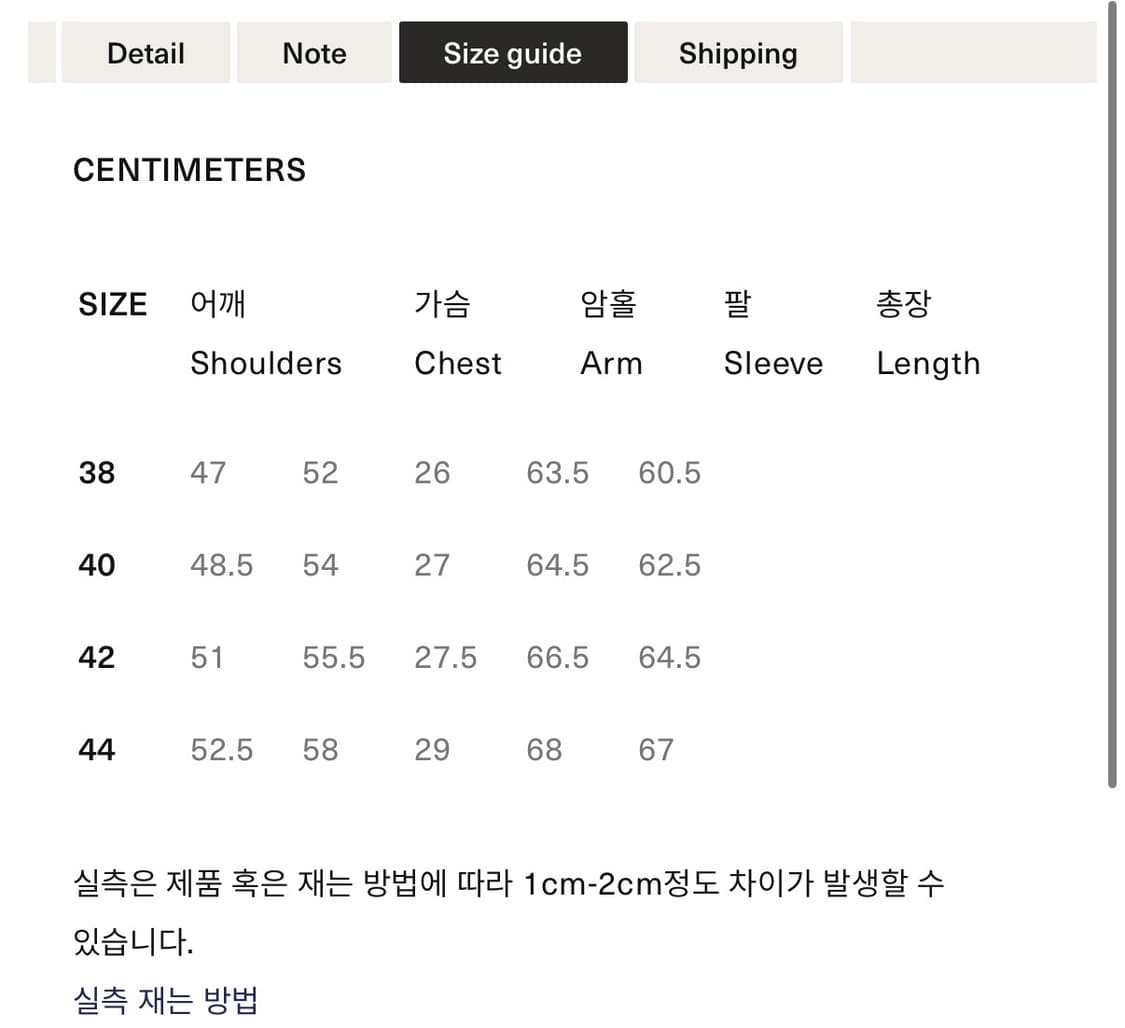Click the Length column header
Screen dimensions: 1125x1028
928,363
